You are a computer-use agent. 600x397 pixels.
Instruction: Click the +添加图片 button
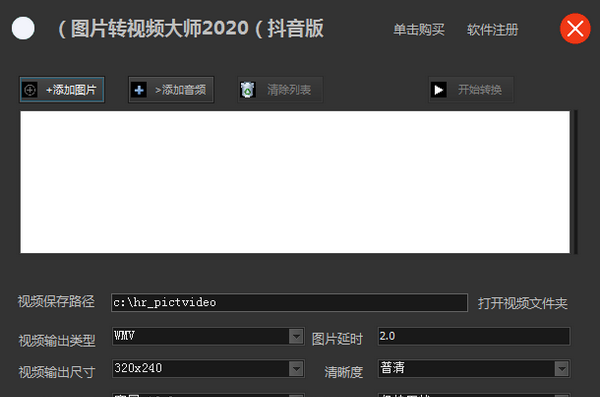point(62,90)
